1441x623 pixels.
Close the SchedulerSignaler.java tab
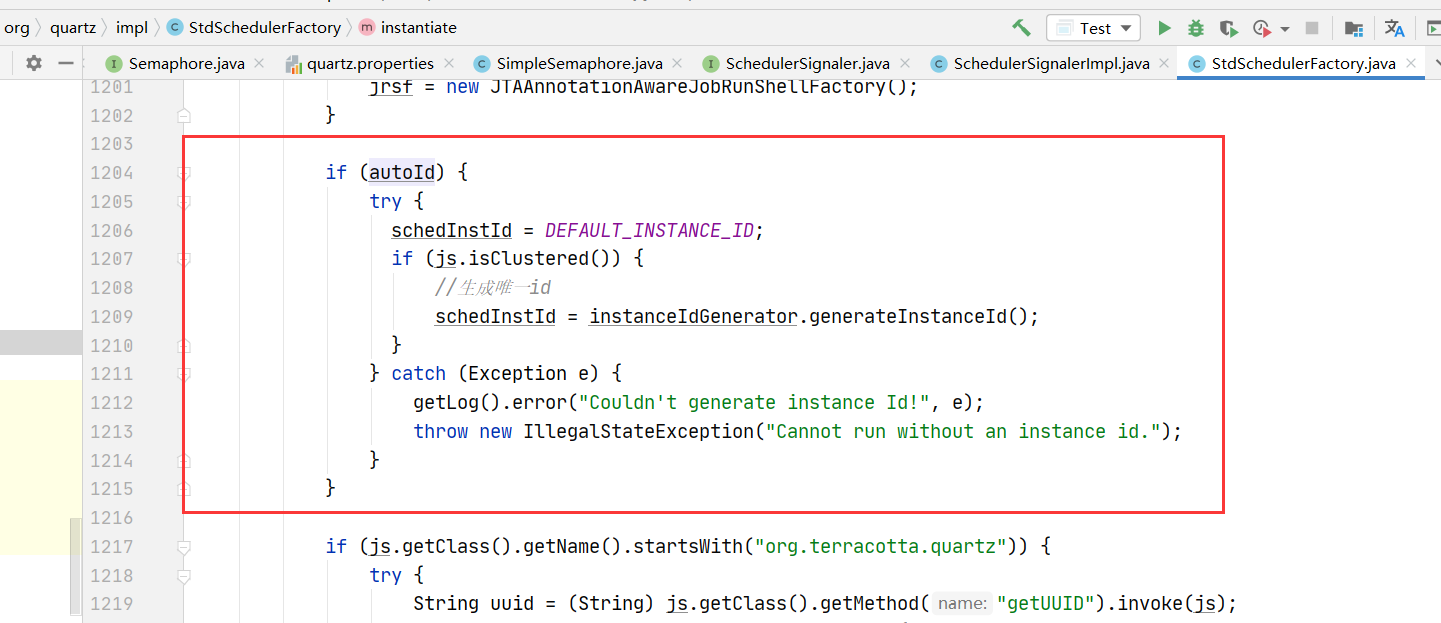point(905,64)
